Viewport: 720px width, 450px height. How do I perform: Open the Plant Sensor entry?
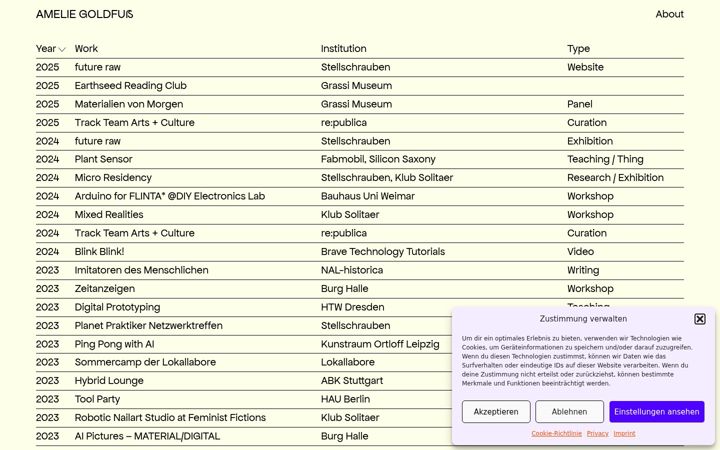(x=103, y=159)
